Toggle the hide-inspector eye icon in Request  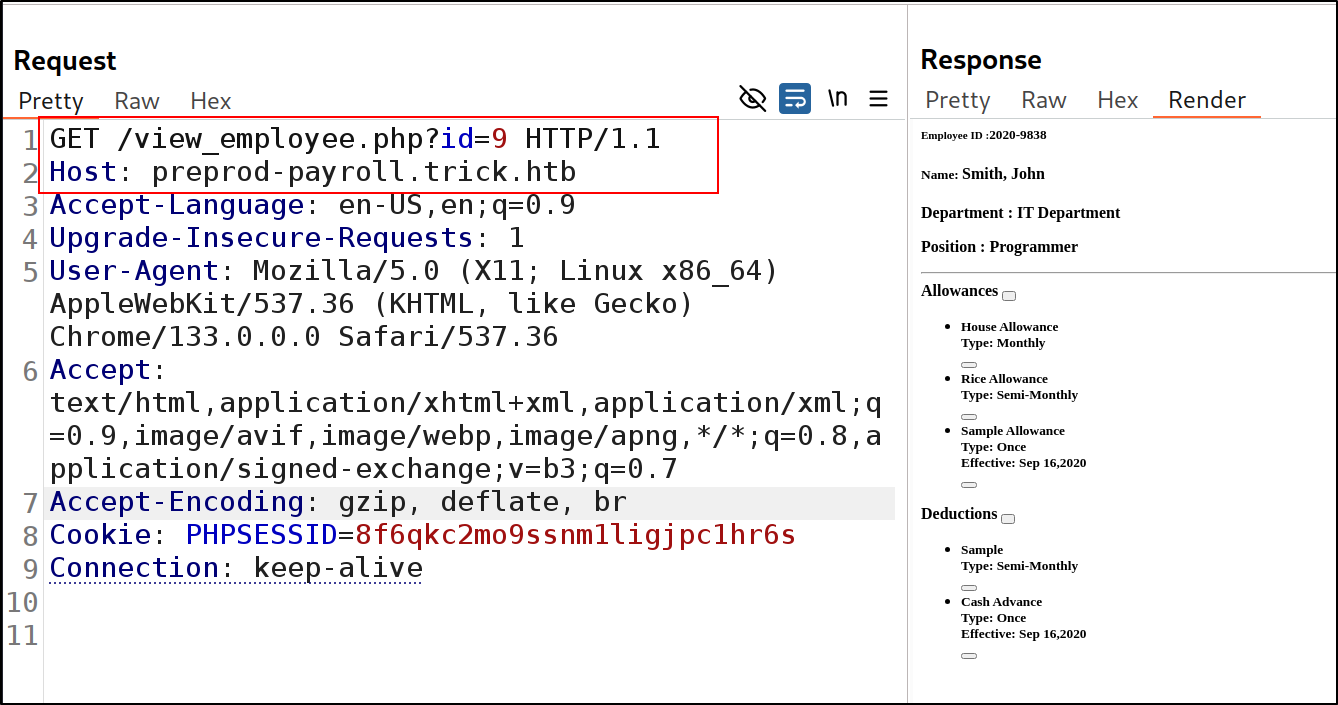click(752, 98)
